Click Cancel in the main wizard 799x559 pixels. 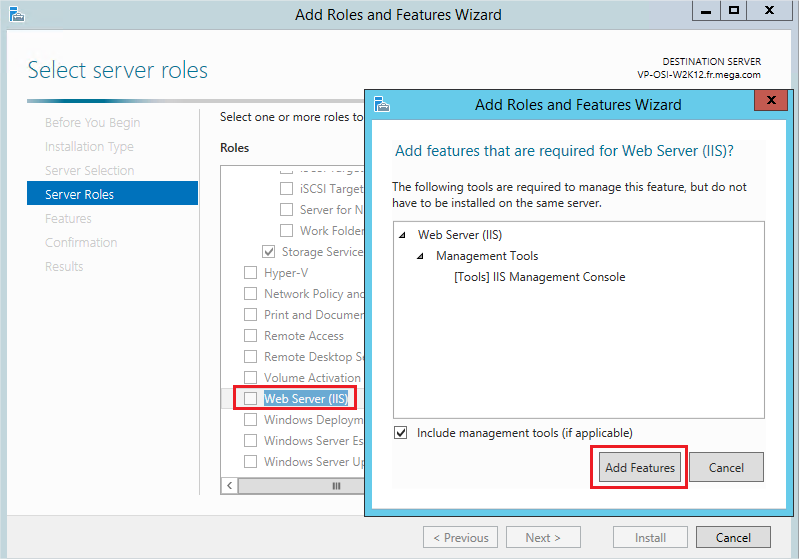(x=733, y=537)
